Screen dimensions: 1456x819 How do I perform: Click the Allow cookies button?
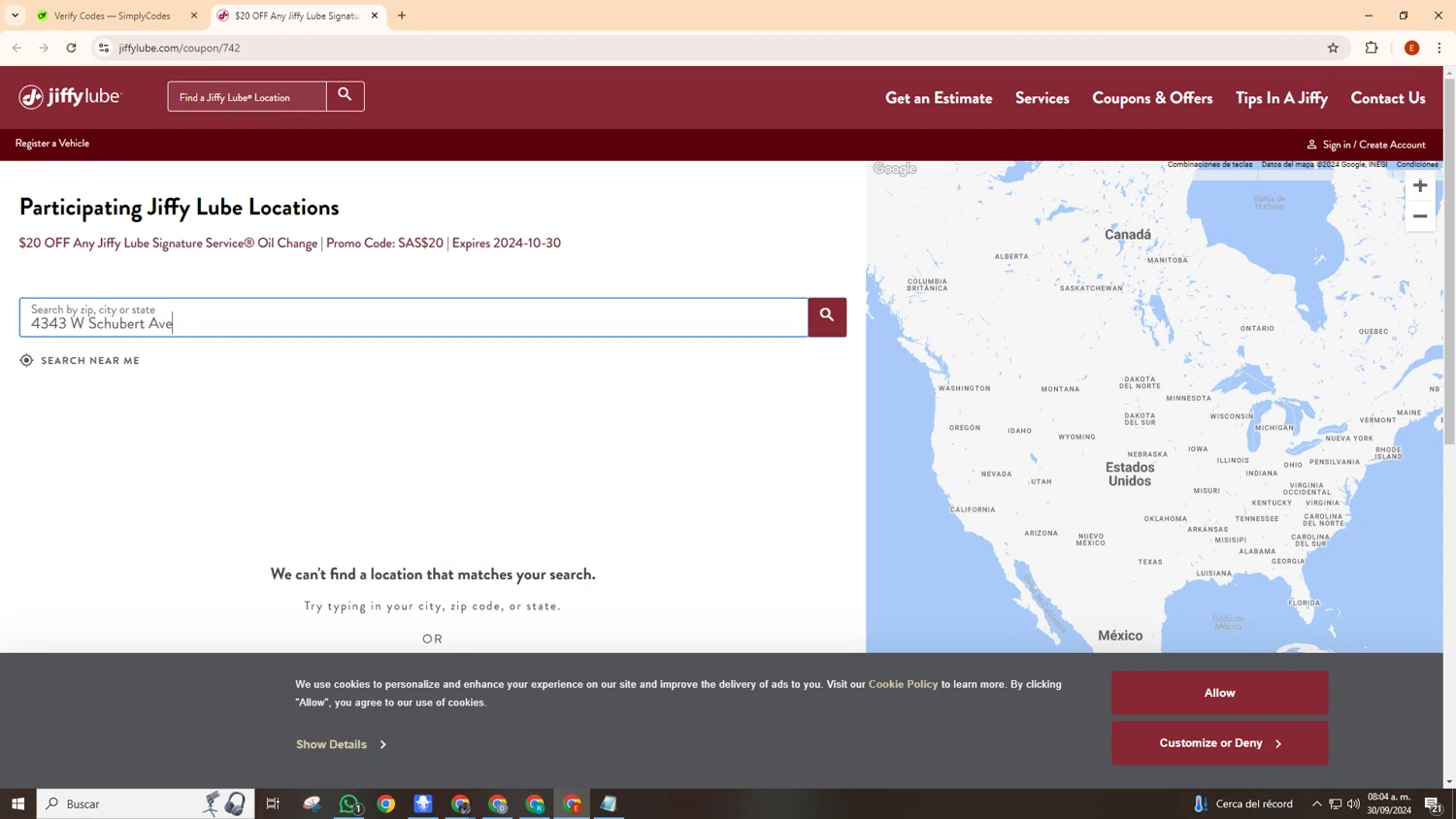1220,693
